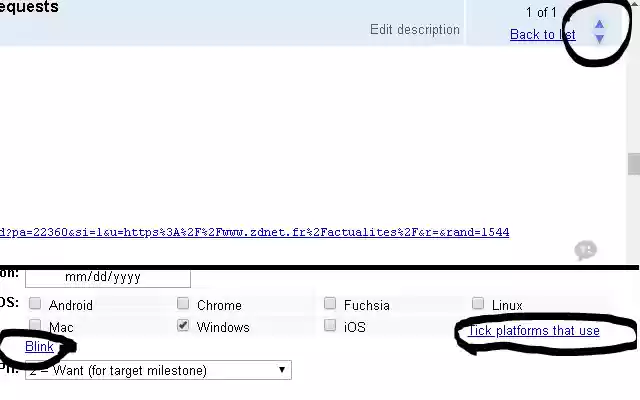Select the Linux checkbox
The width and height of the screenshot is (640, 400).
(x=478, y=304)
